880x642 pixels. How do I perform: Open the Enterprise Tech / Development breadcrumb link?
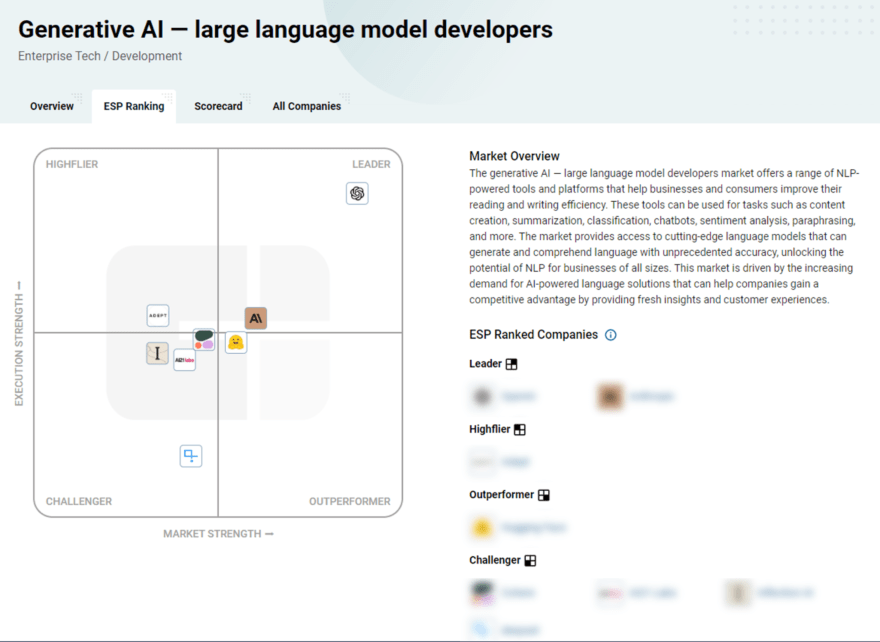(x=98, y=56)
